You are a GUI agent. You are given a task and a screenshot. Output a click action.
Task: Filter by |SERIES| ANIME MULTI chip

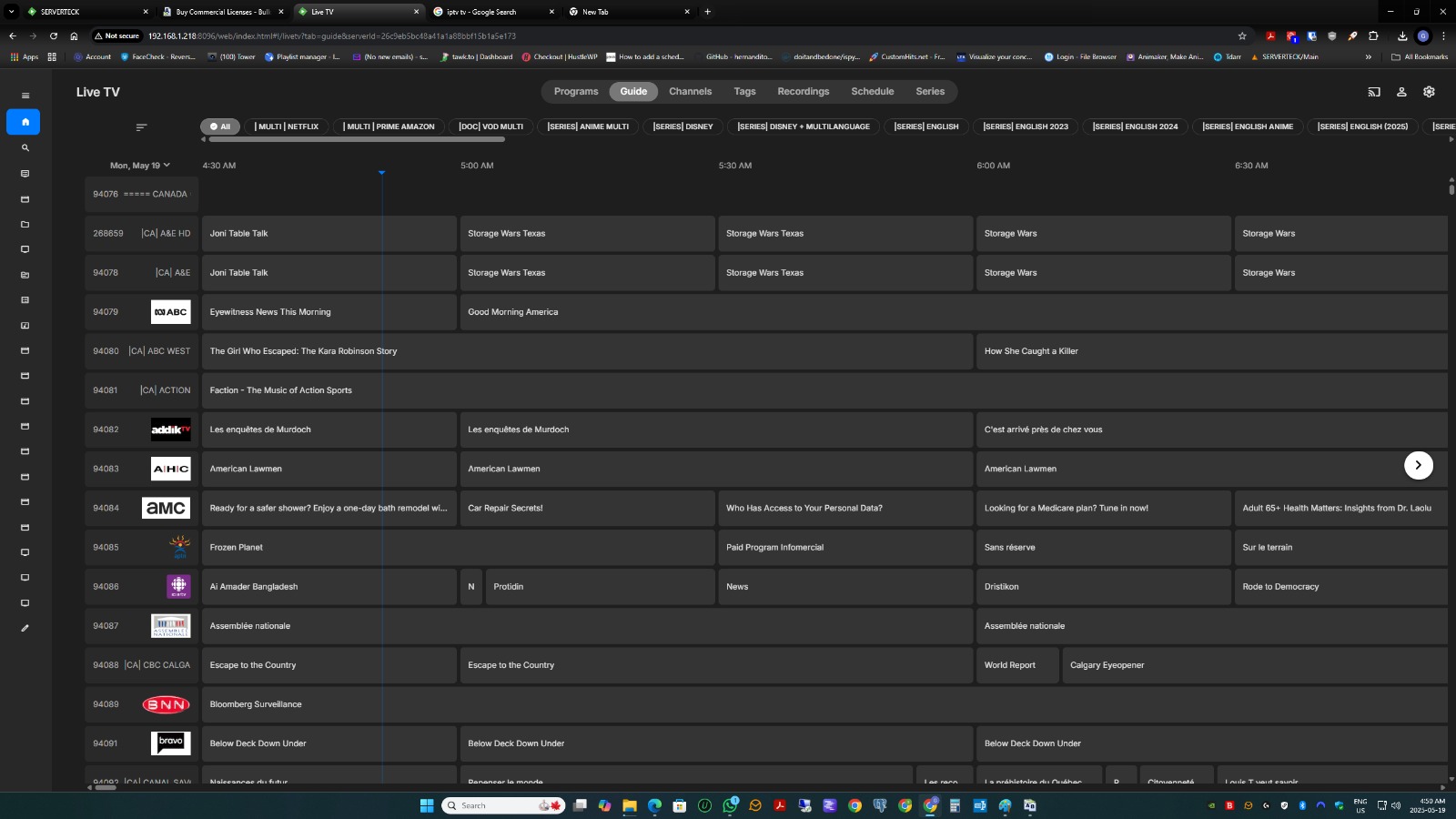pyautogui.click(x=588, y=126)
